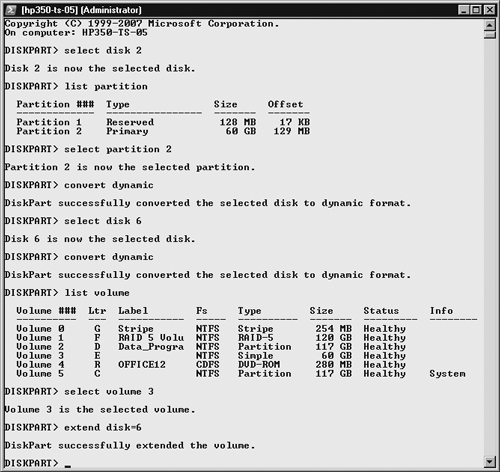Screen dimensions: 500x472
Task: Click the 'CDFS' file system entry
Action: pos(208,365)
